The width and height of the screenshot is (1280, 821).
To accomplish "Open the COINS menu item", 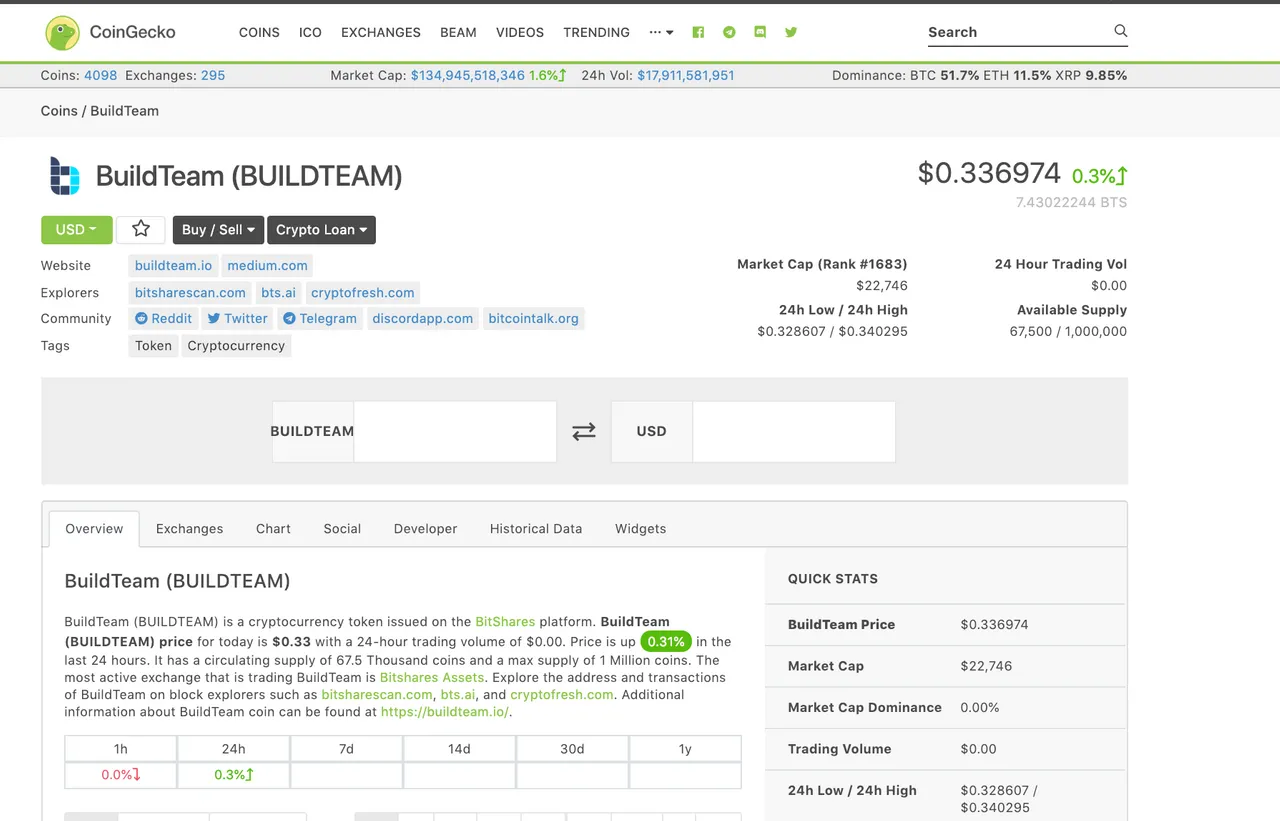I will 259,32.
